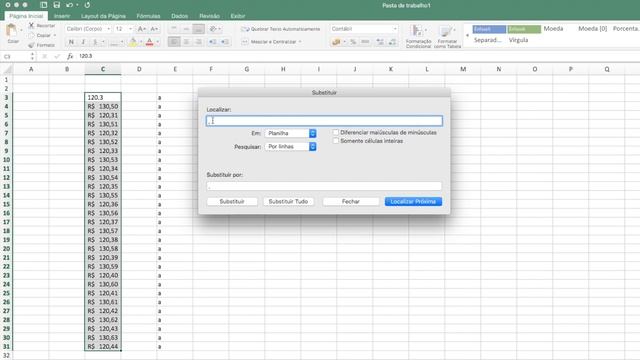This screenshot has width=640, height=360.
Task: Click the Colar paste icon
Action: coord(12,31)
